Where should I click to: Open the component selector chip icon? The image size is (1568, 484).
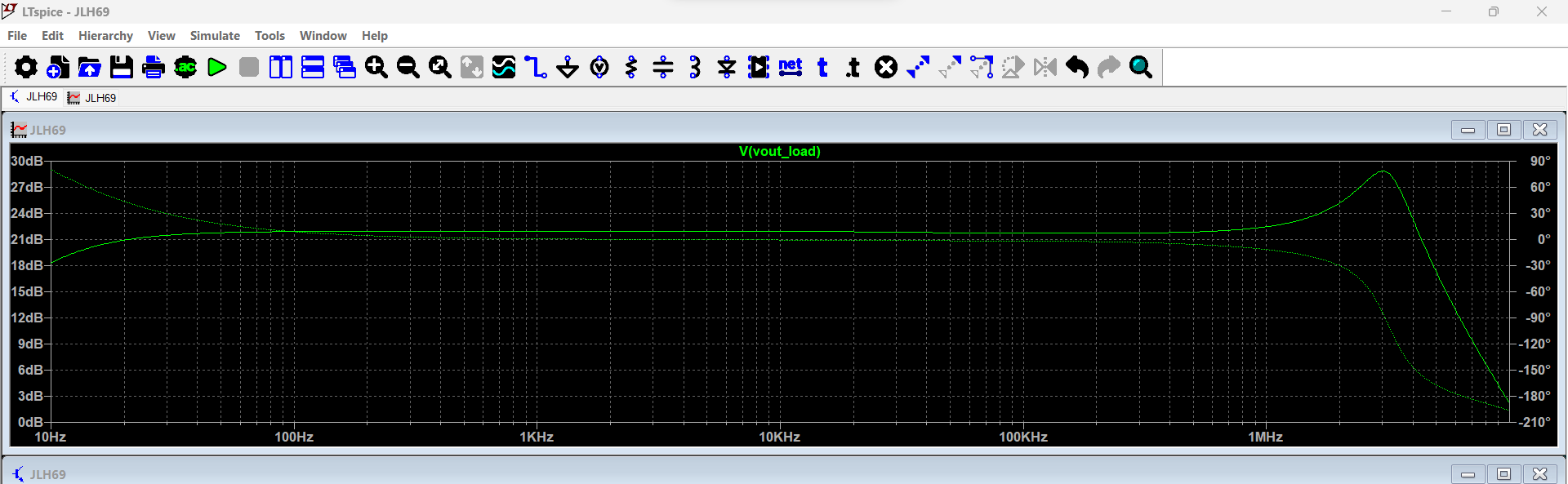(759, 67)
